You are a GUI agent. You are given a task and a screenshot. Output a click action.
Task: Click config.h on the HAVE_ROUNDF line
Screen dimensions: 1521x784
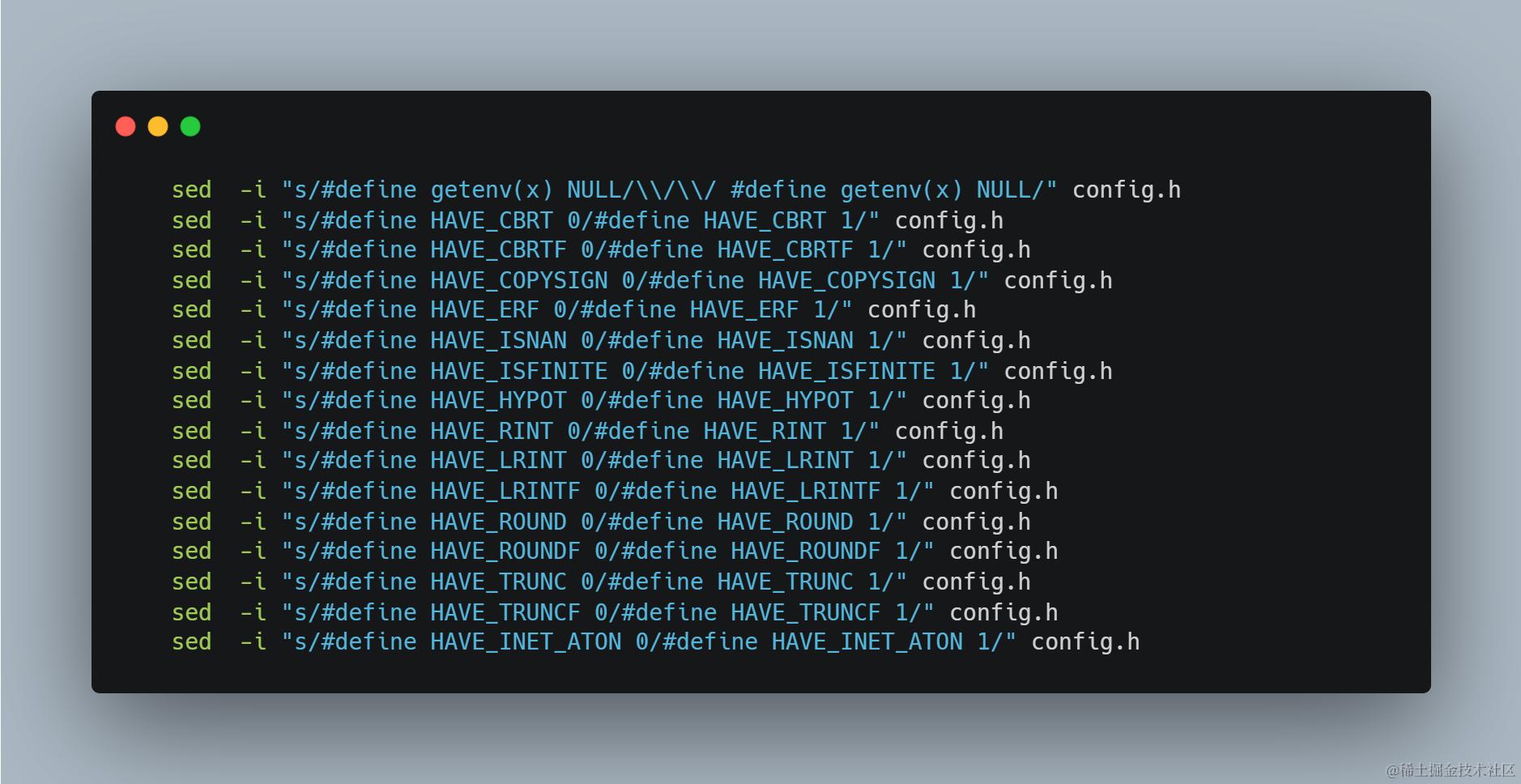[x=1003, y=552]
